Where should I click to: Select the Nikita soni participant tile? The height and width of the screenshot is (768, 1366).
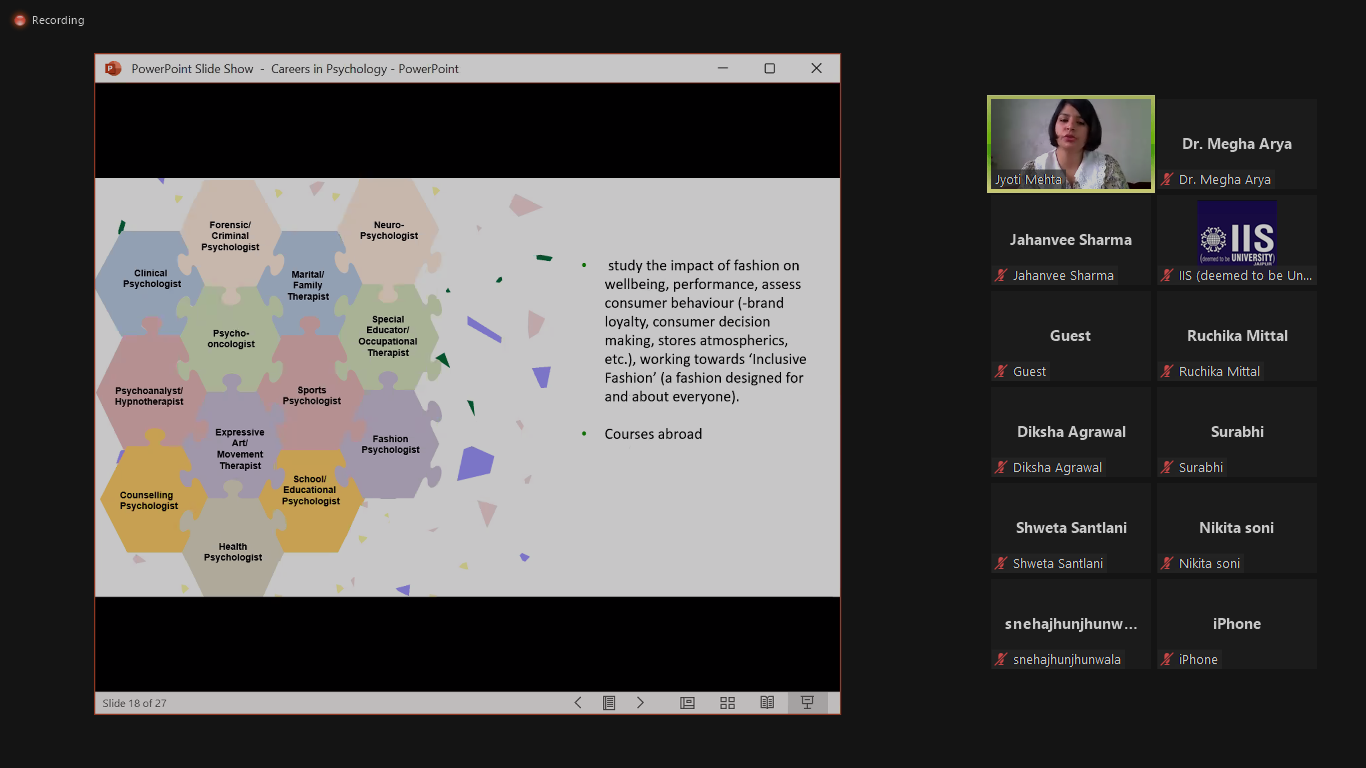pos(1236,527)
